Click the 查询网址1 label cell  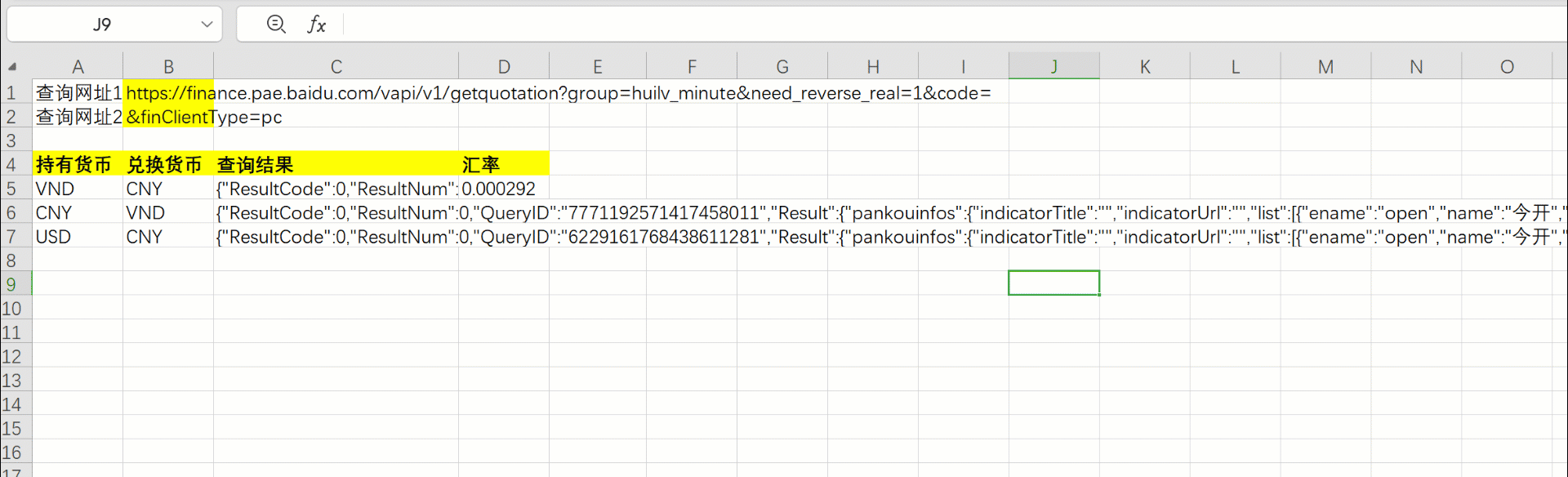pos(77,93)
